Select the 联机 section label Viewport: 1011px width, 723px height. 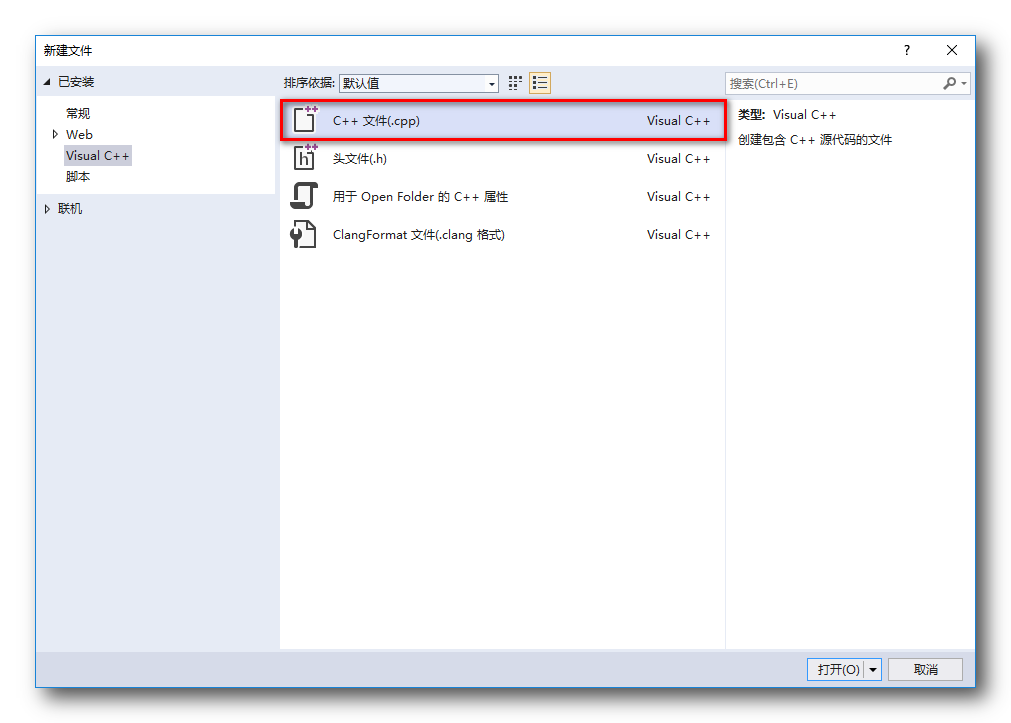(70, 209)
